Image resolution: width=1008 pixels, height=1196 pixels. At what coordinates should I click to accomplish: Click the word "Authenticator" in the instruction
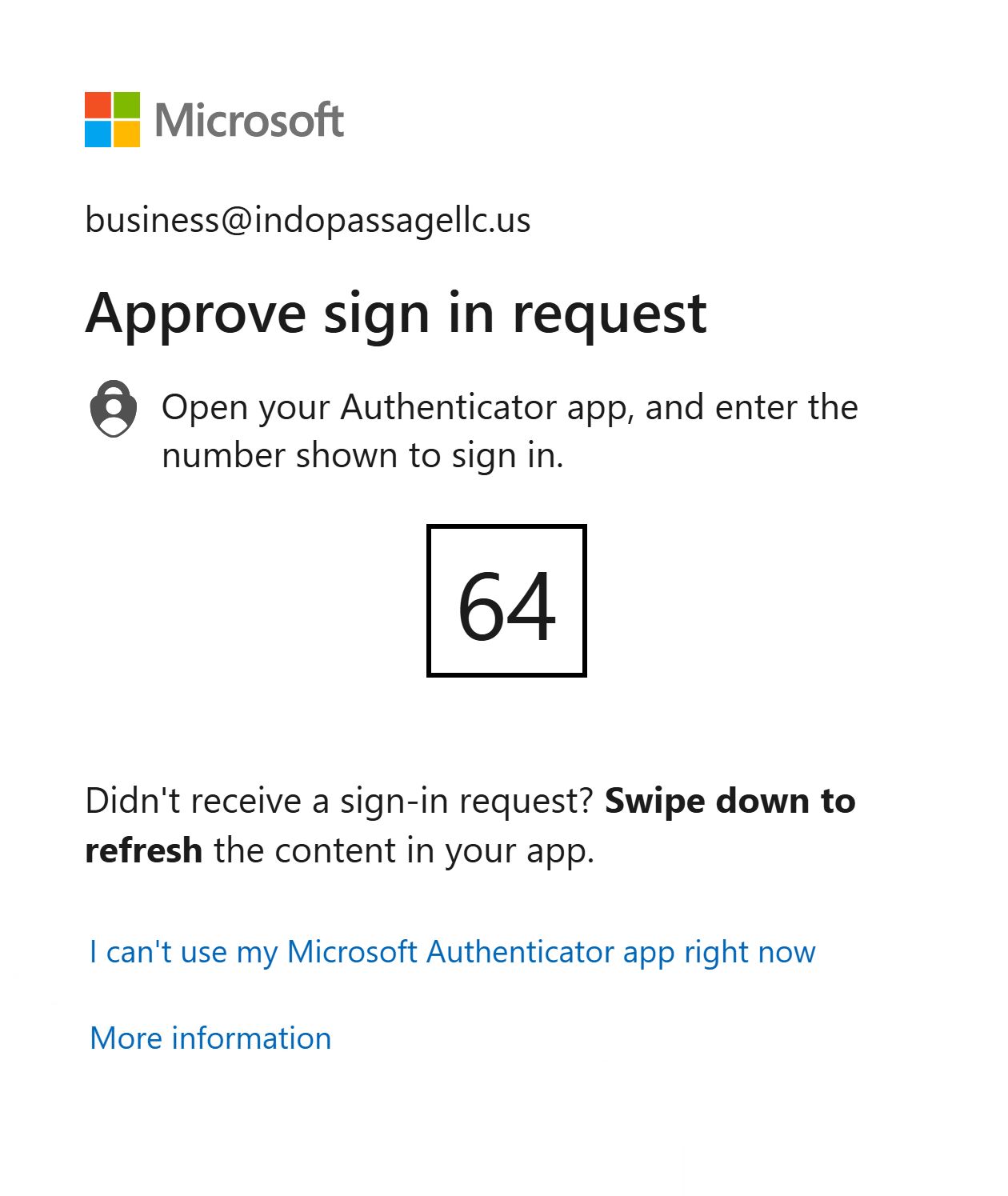click(x=449, y=407)
